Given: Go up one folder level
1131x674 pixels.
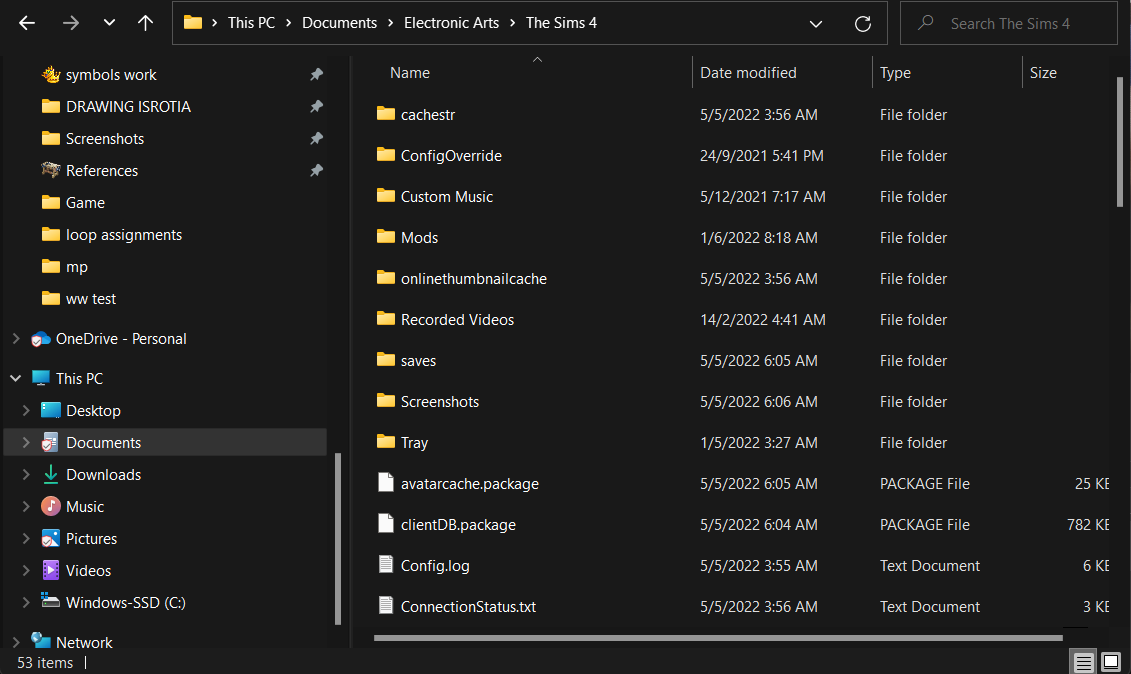Looking at the screenshot, I should coord(145,23).
